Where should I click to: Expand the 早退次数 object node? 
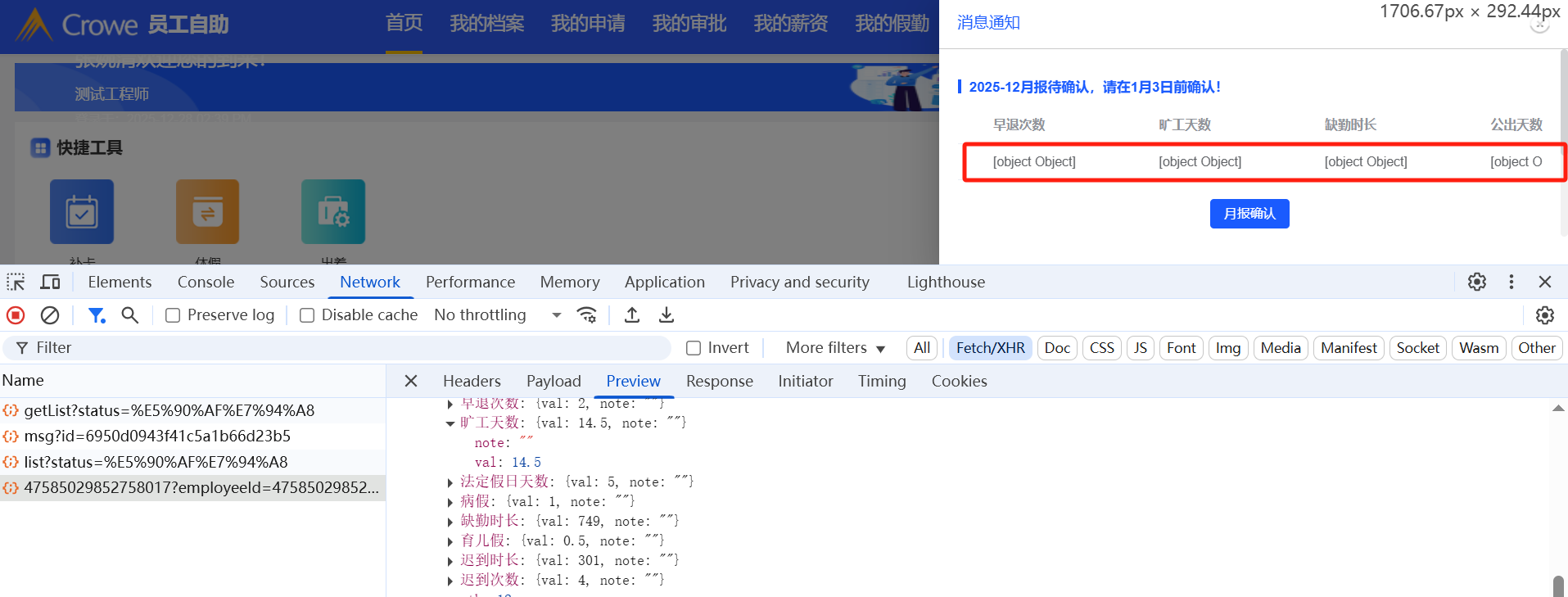coord(450,405)
